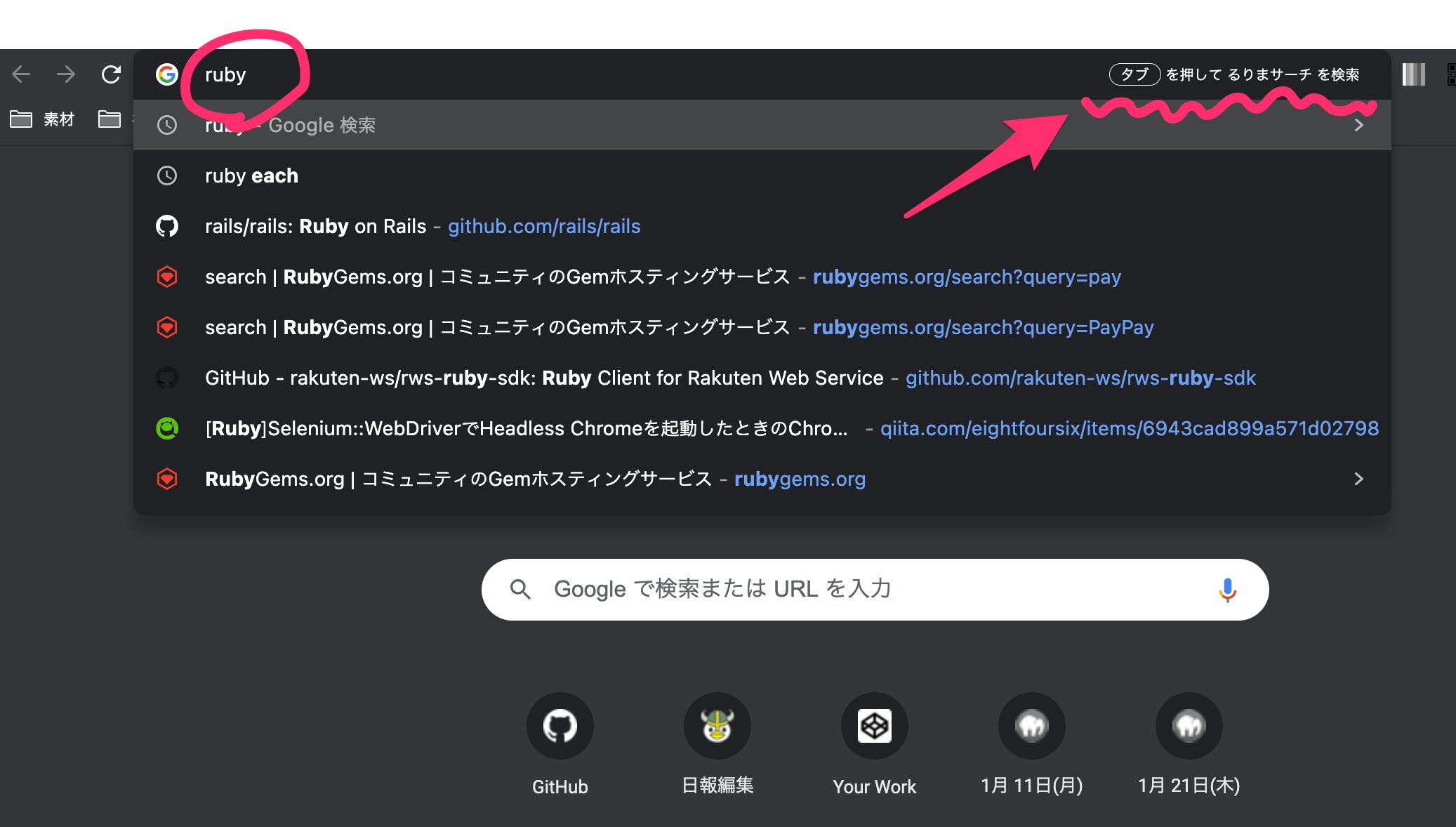1456x827 pixels.
Task: Click the browser back arrow
Action: [21, 74]
